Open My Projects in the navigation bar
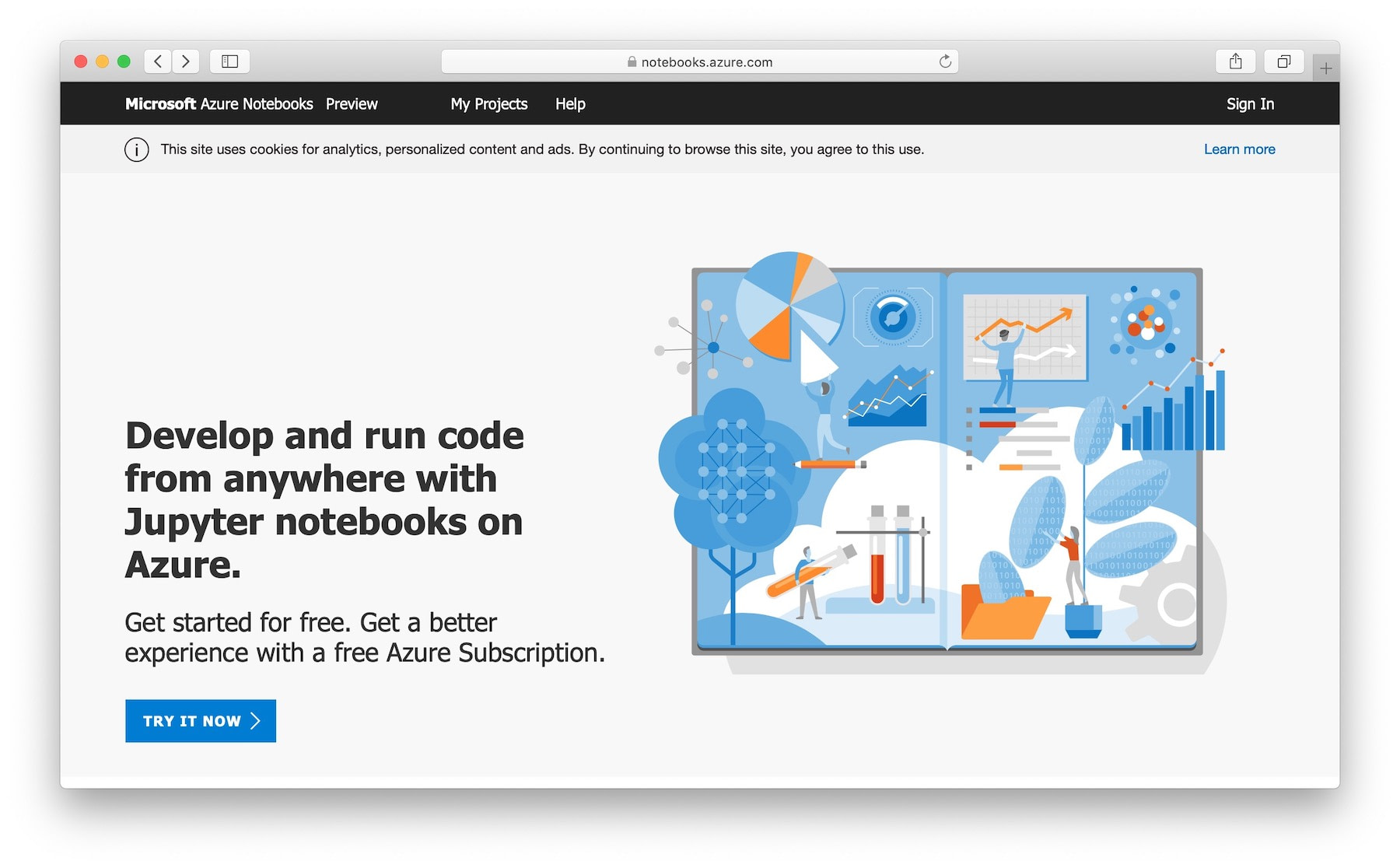 [x=488, y=103]
